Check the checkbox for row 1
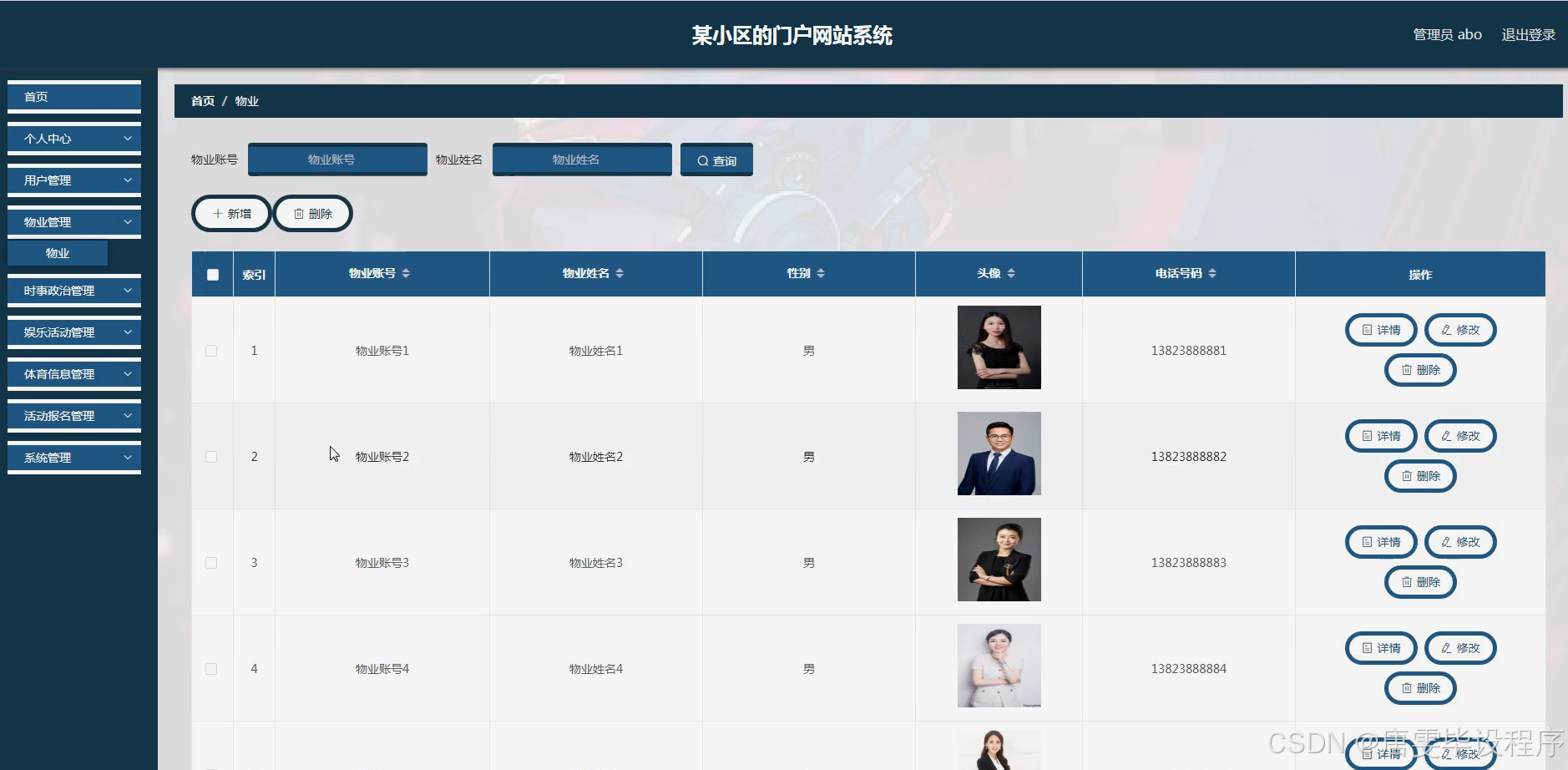Viewport: 1568px width, 770px height. click(x=211, y=351)
